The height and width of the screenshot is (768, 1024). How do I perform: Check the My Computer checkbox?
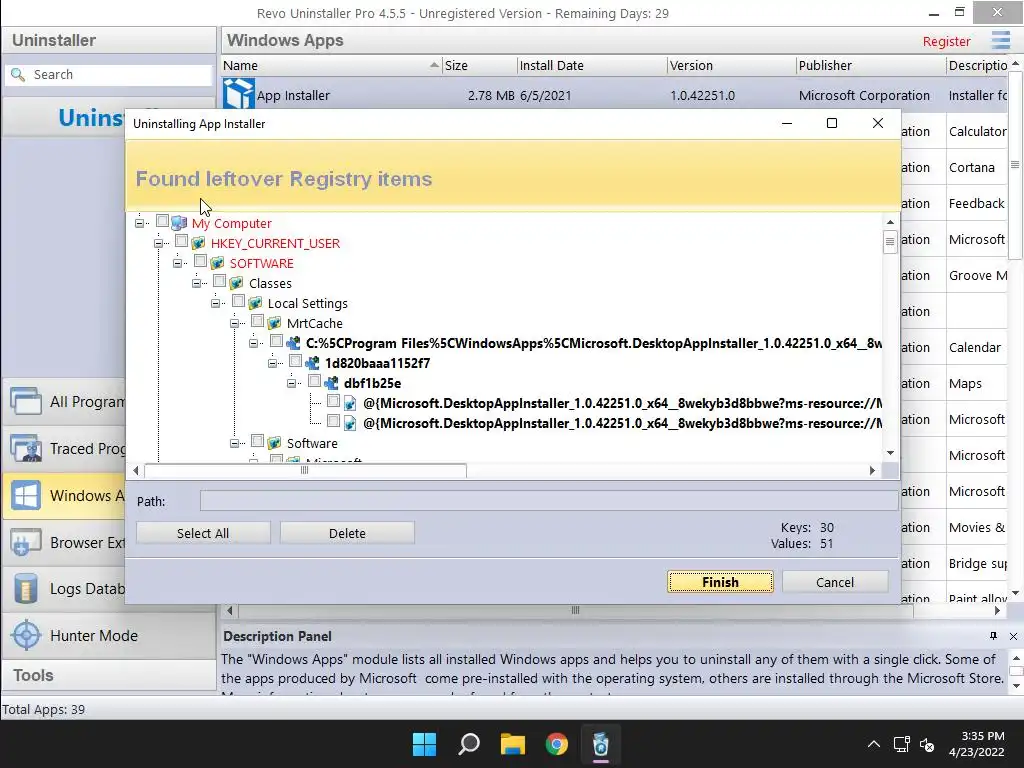coord(163,221)
